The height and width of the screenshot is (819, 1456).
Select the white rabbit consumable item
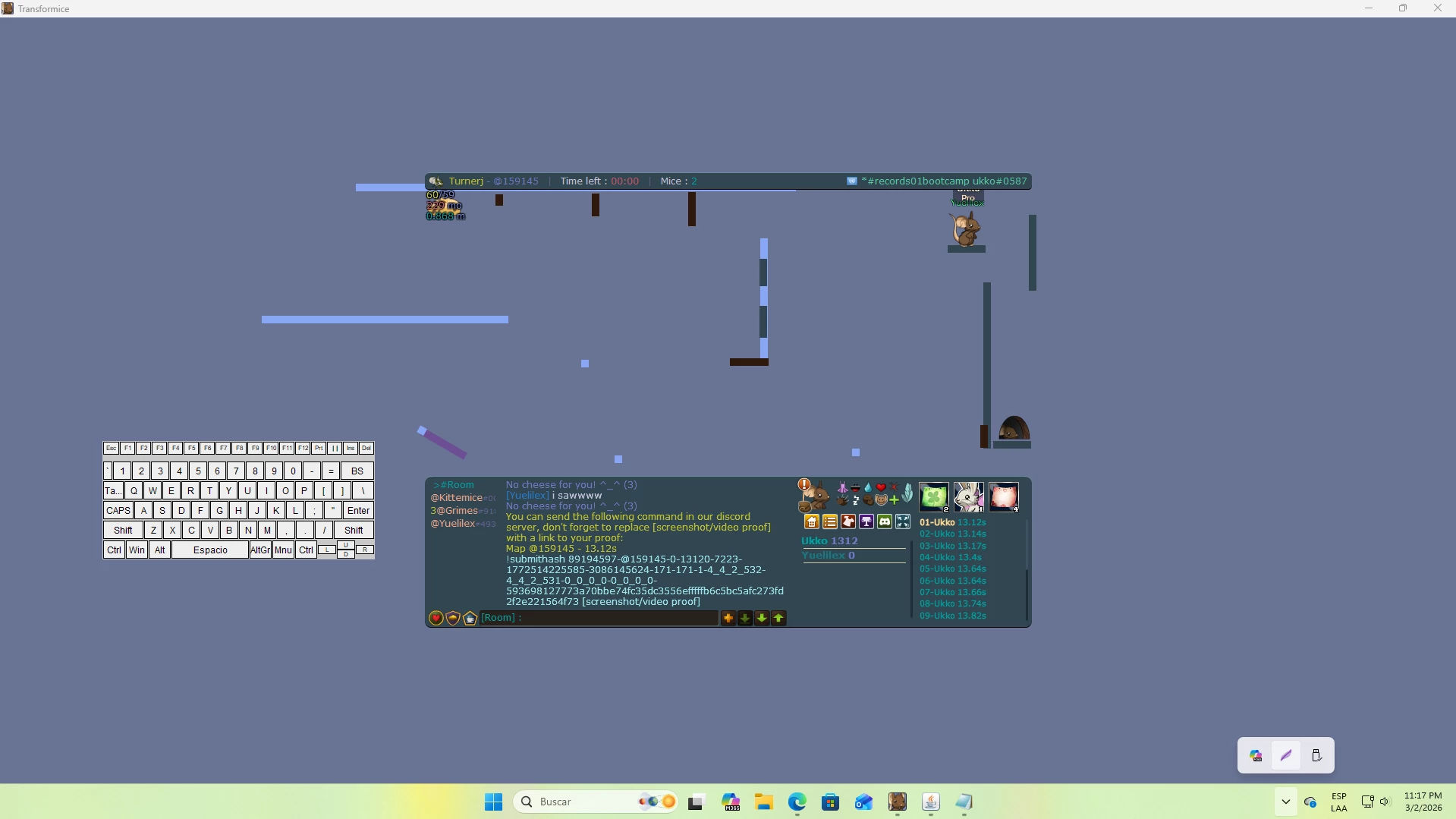pyautogui.click(x=969, y=497)
